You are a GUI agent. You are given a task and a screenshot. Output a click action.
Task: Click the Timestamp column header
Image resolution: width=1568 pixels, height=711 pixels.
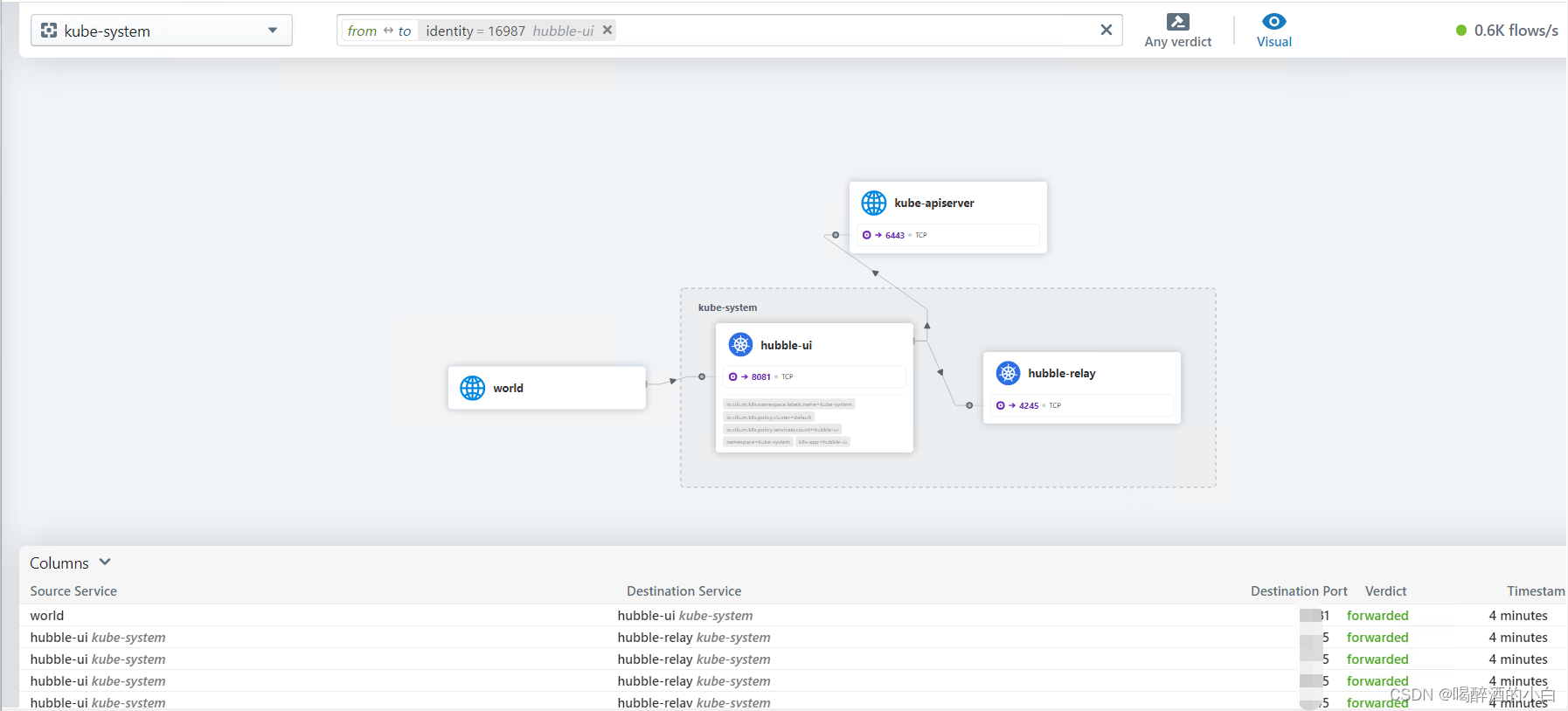tap(1536, 591)
